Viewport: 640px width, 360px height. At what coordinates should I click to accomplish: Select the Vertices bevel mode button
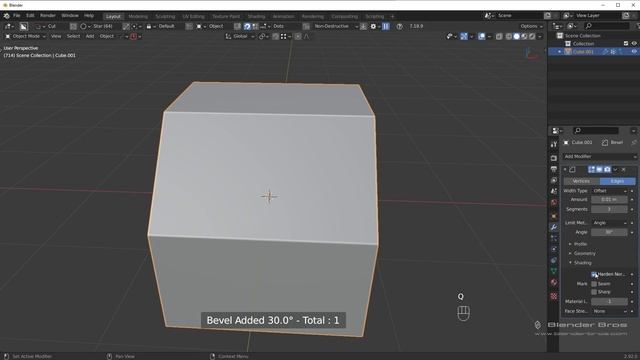581,181
